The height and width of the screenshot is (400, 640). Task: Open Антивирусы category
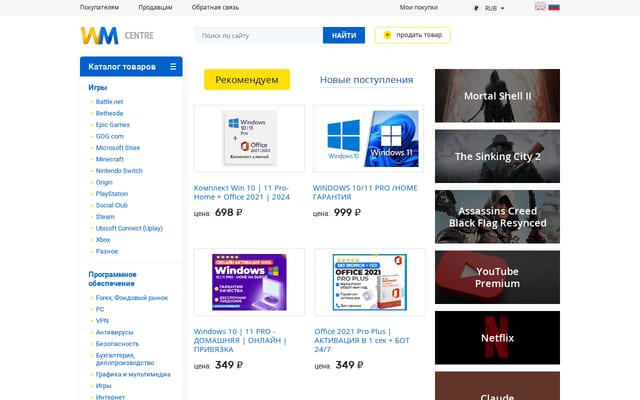115,332
